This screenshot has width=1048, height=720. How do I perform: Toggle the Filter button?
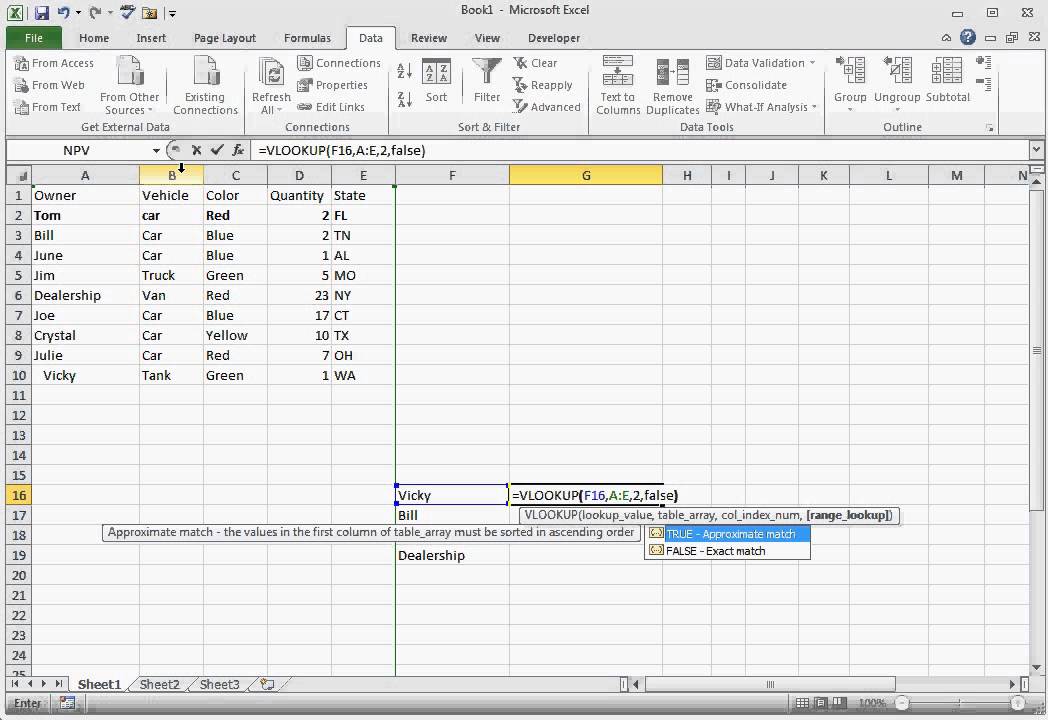[487, 80]
